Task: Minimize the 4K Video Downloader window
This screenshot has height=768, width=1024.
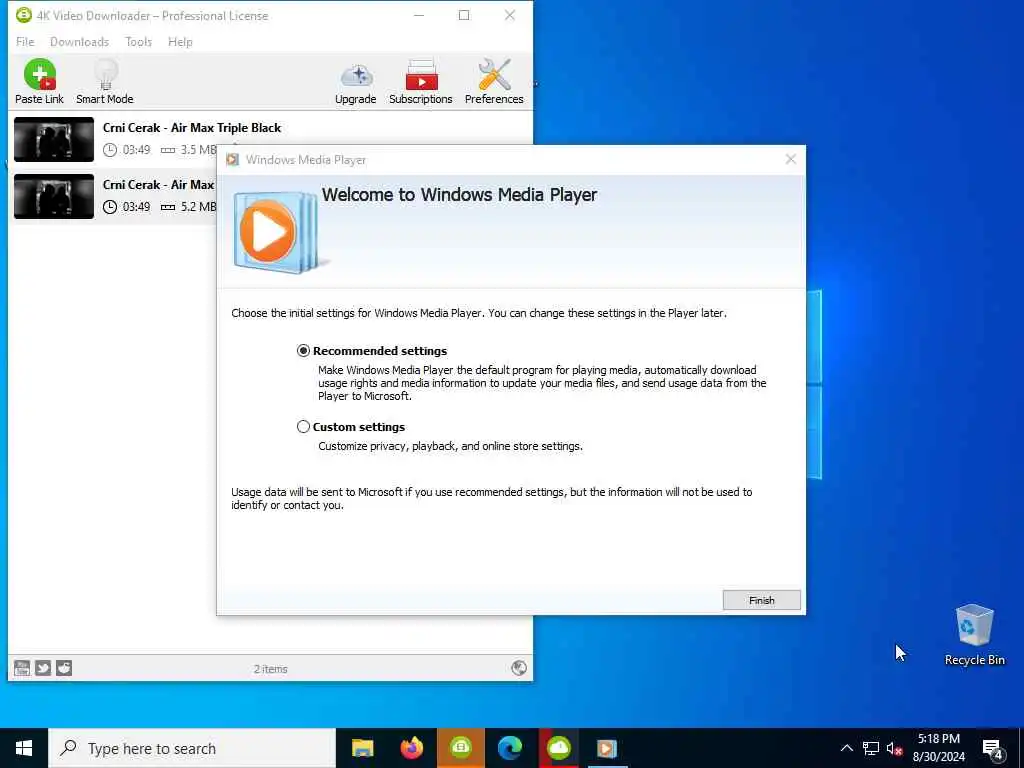Action: coord(419,15)
